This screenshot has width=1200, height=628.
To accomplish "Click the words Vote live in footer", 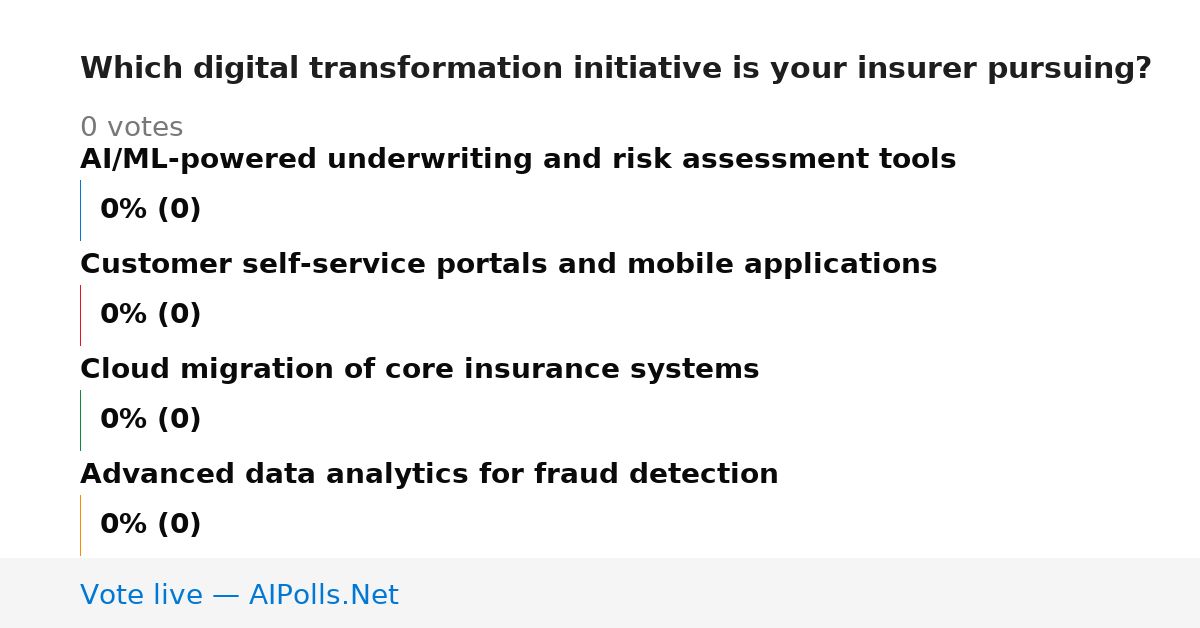I will (141, 595).
